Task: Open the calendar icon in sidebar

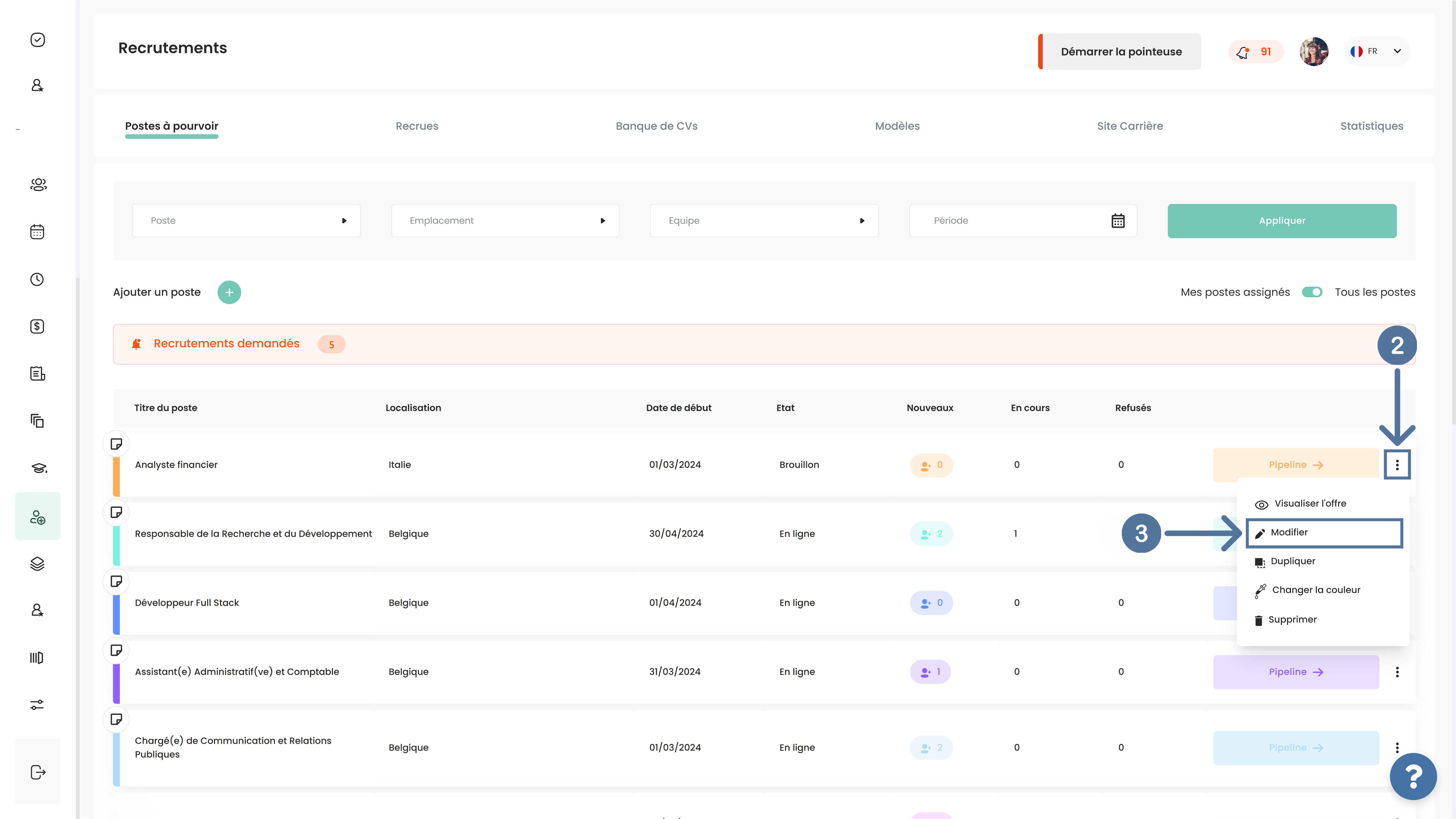Action: click(37, 232)
